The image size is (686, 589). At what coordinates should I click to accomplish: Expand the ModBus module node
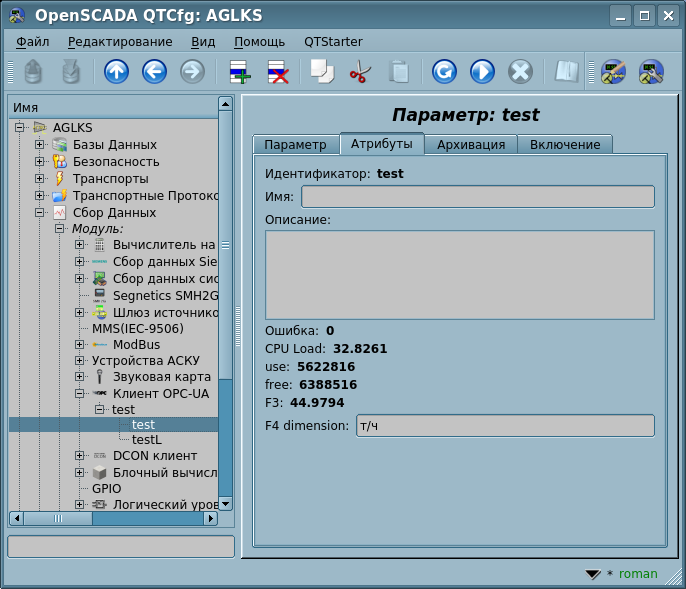[79, 345]
